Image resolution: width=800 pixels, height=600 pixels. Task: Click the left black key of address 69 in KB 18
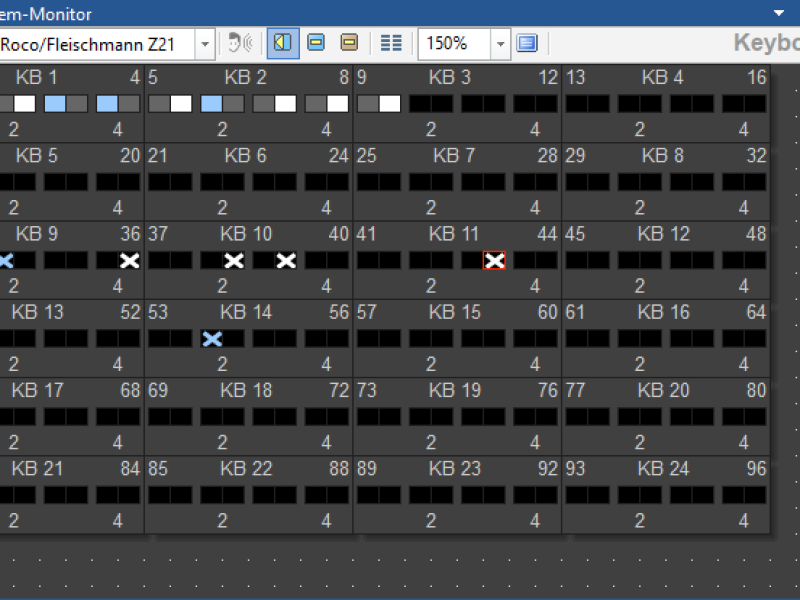(x=159, y=416)
